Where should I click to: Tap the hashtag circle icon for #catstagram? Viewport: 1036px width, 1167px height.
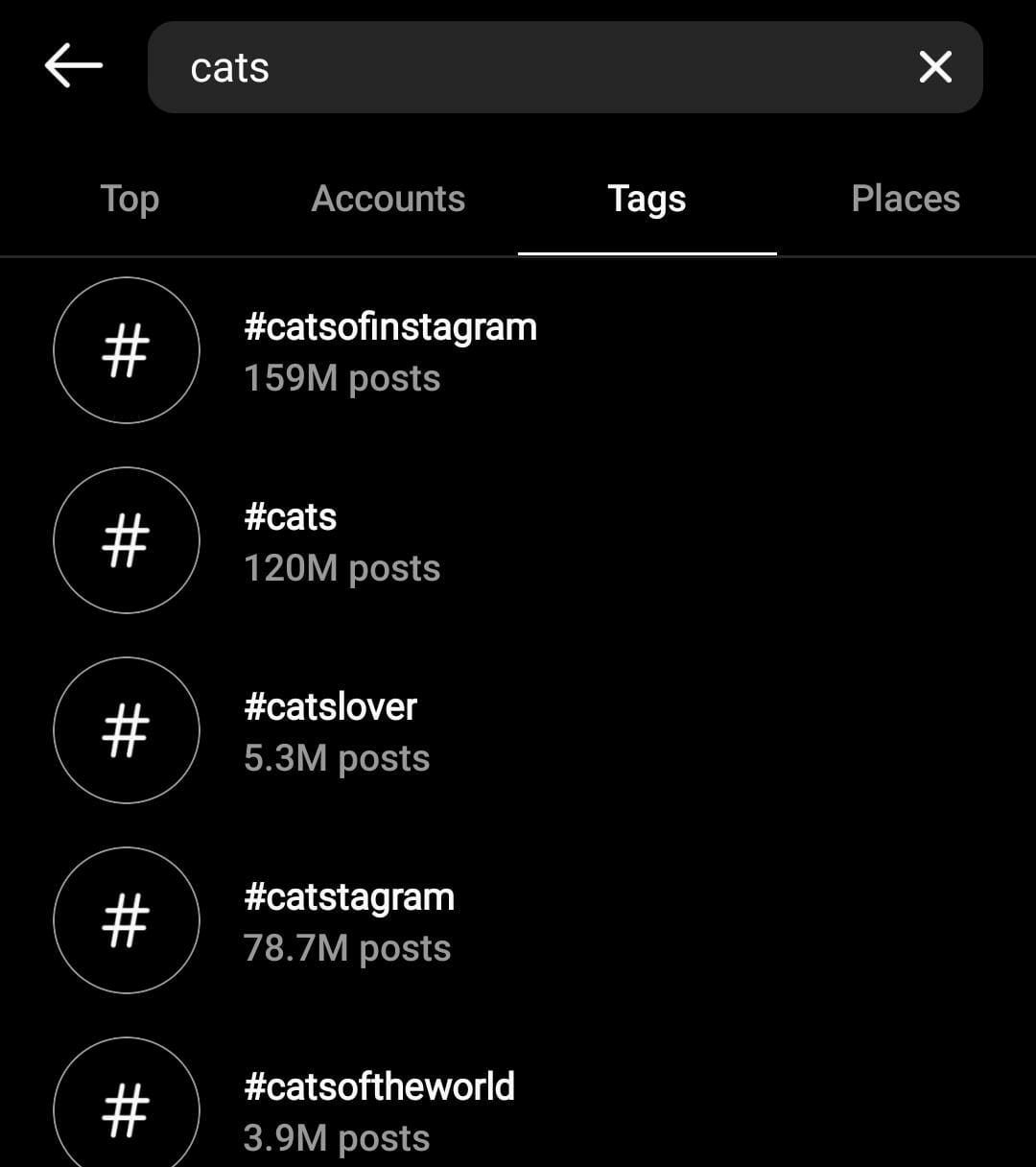[127, 920]
